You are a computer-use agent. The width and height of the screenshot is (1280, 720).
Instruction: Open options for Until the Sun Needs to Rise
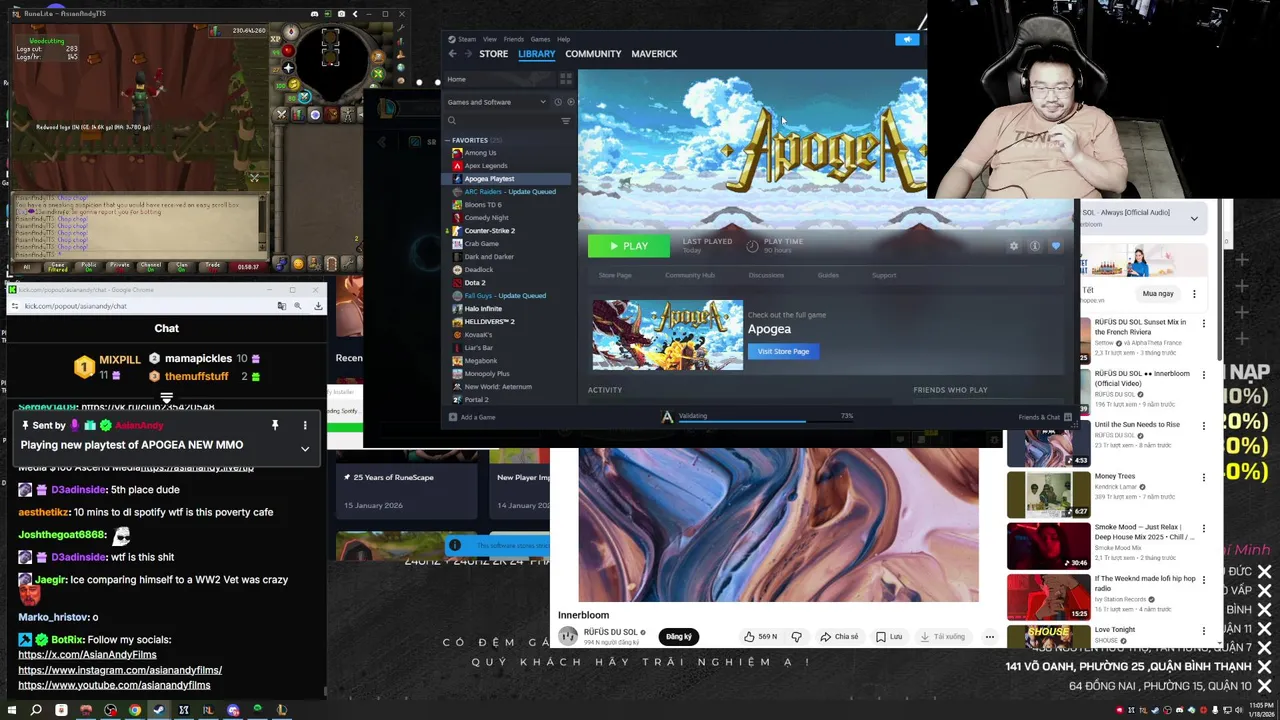(x=1204, y=426)
